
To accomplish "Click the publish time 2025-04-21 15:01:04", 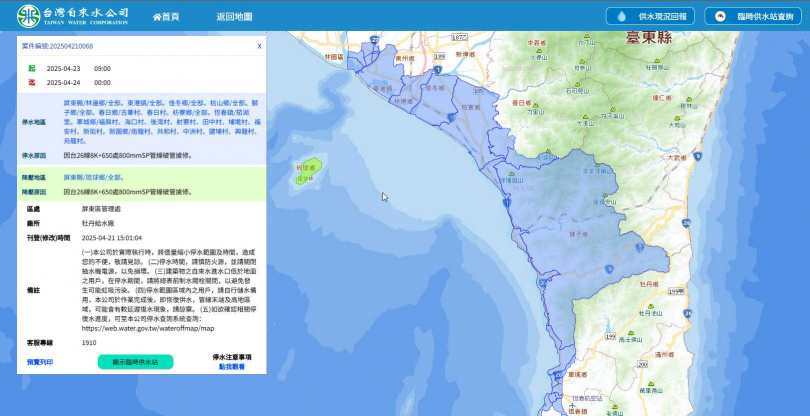I will tap(112, 238).
